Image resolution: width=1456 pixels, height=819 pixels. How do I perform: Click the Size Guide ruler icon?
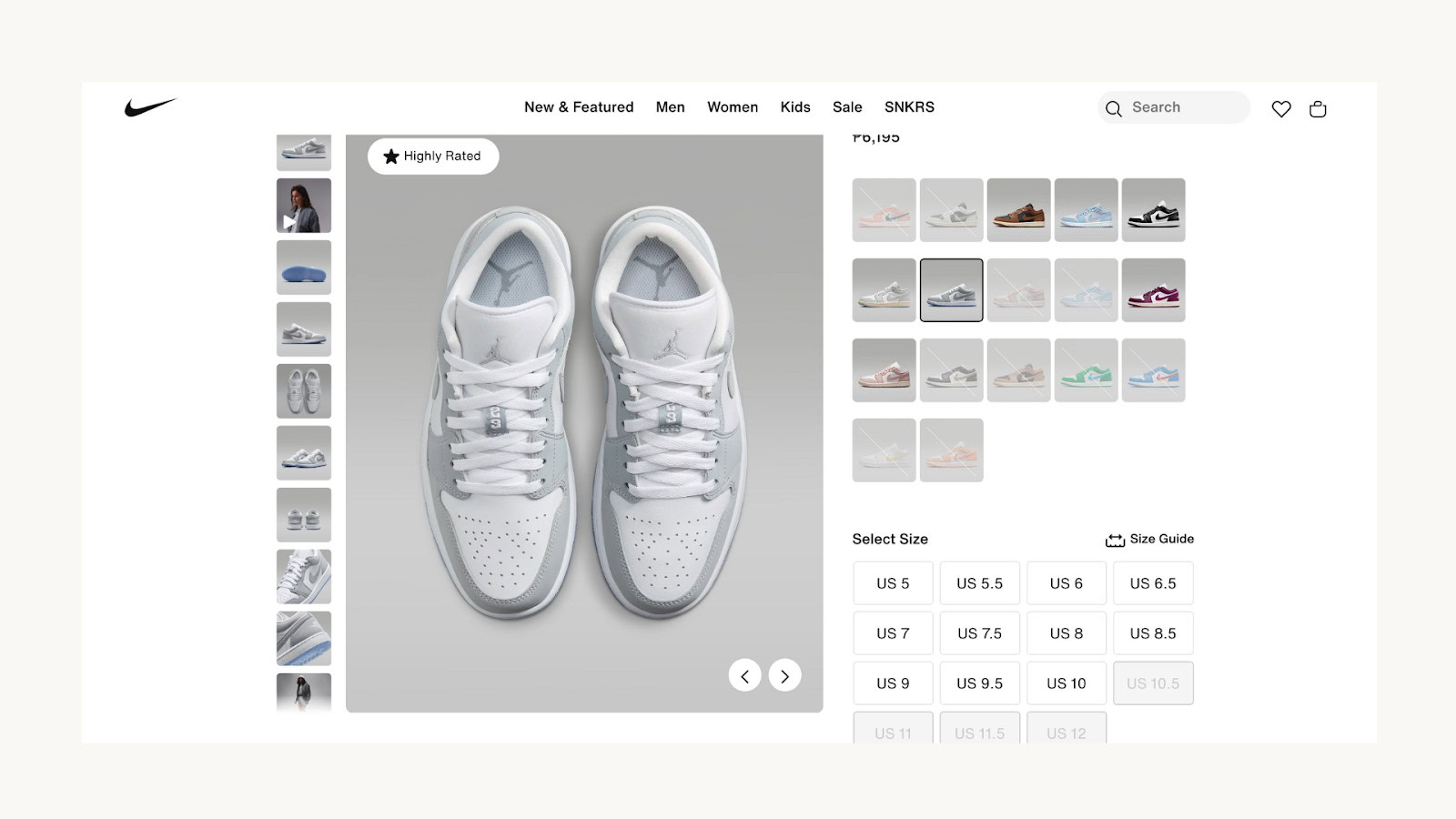tap(1115, 540)
